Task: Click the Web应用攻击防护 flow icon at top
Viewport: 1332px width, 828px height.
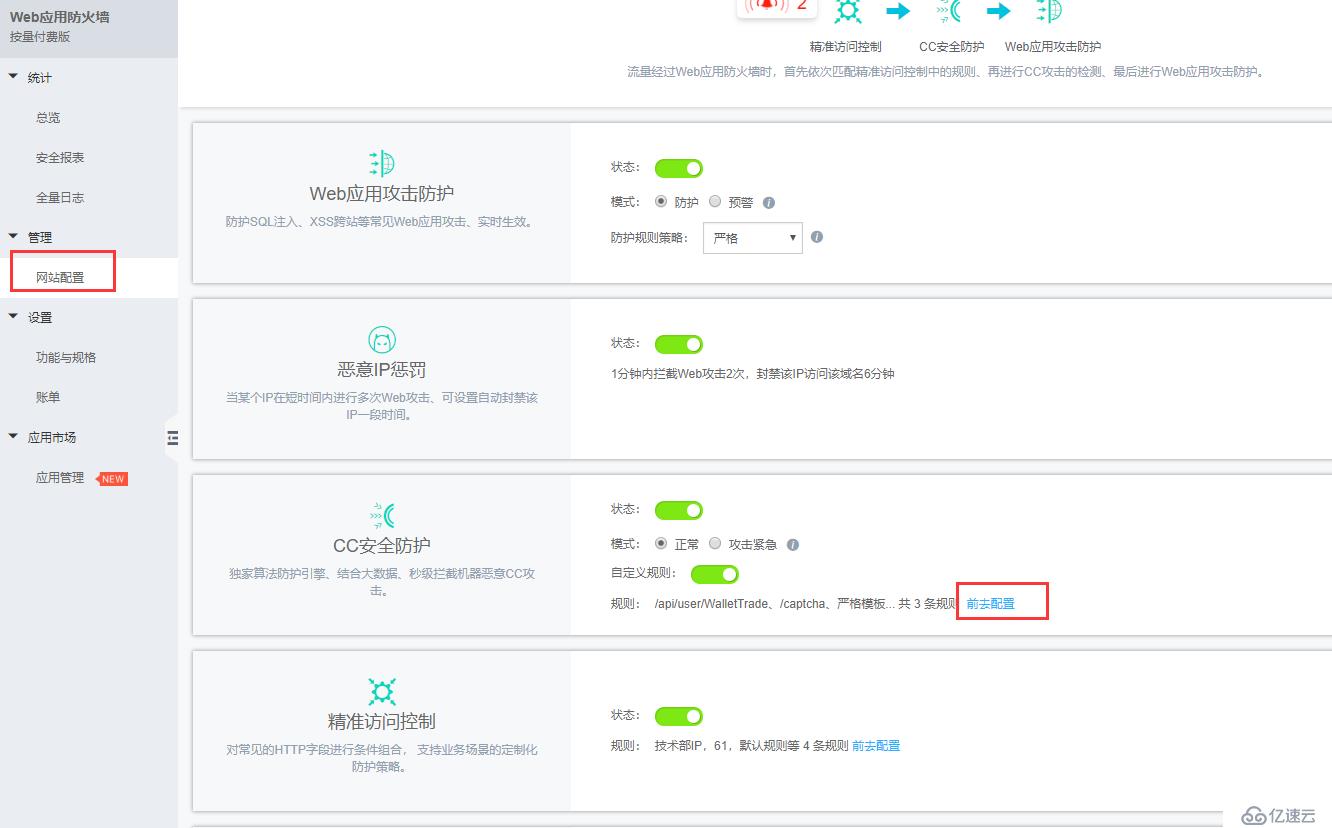Action: click(1049, 10)
